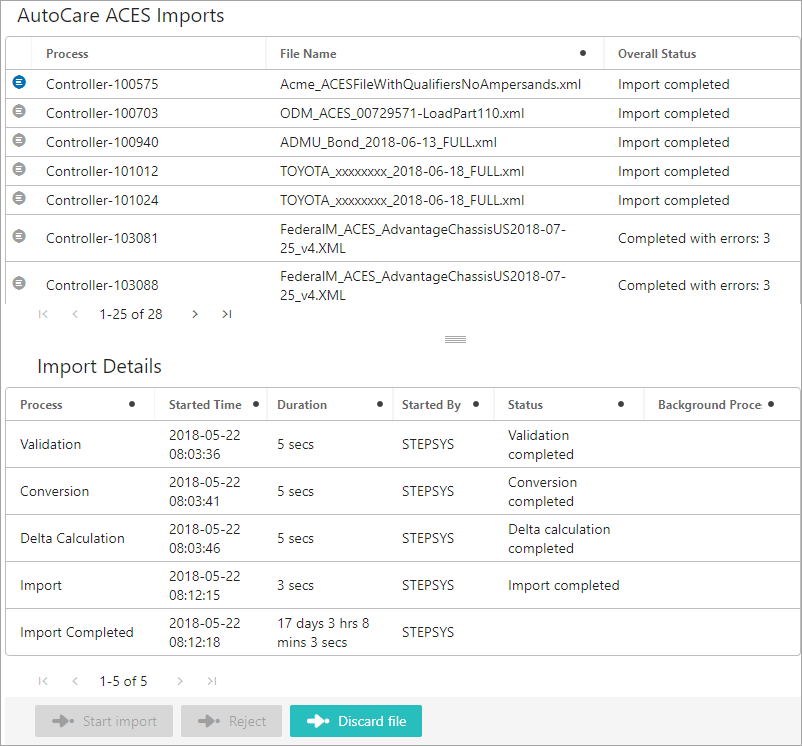
Task: Go to next page of imports list
Action: (x=194, y=314)
